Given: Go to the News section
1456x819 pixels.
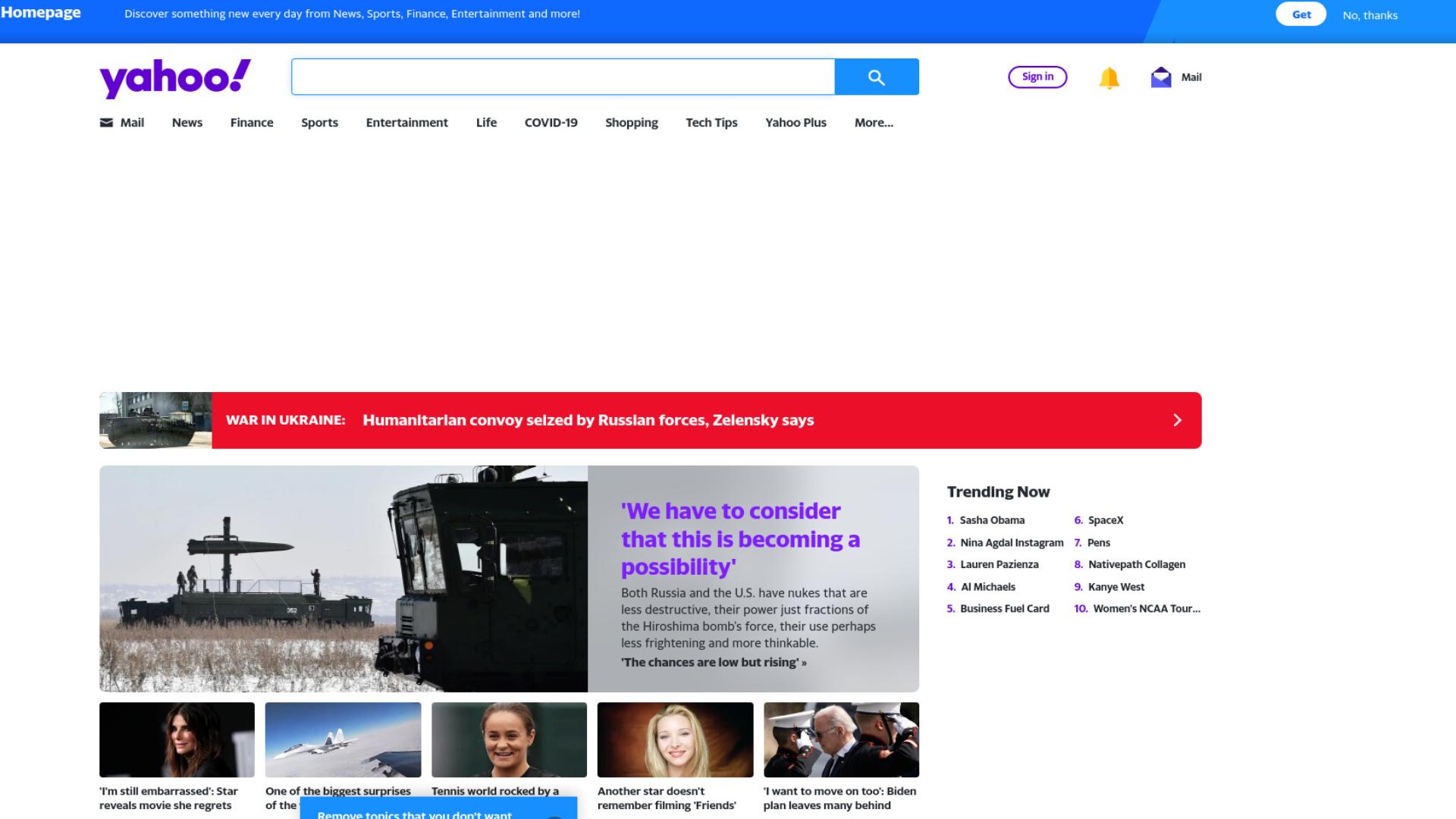Looking at the screenshot, I should coord(187,123).
